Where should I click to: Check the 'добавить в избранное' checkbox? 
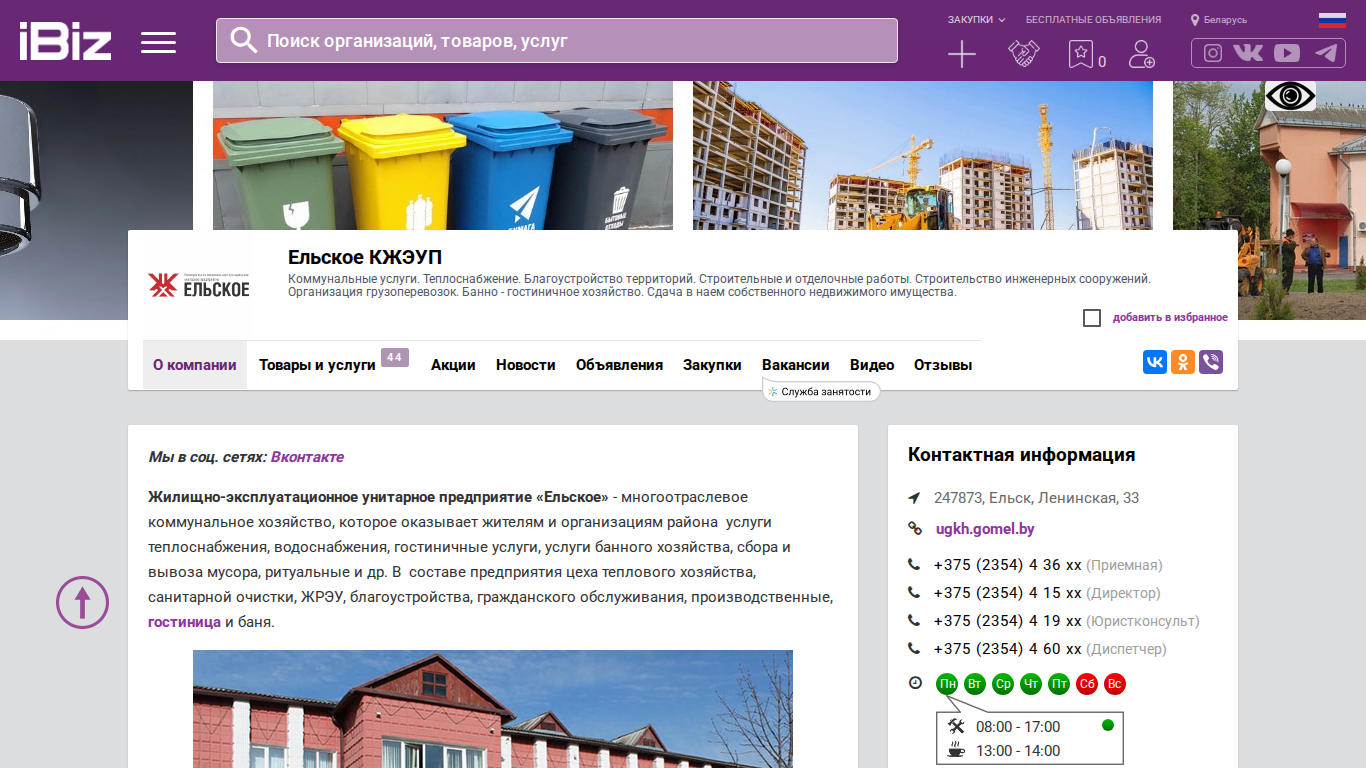[x=1092, y=318]
